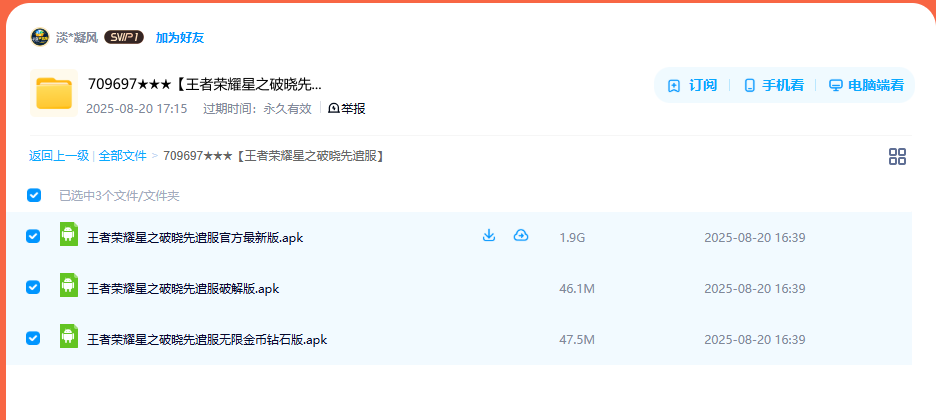Click the username 淡*凝风
The height and width of the screenshot is (420, 936).
tap(76, 38)
